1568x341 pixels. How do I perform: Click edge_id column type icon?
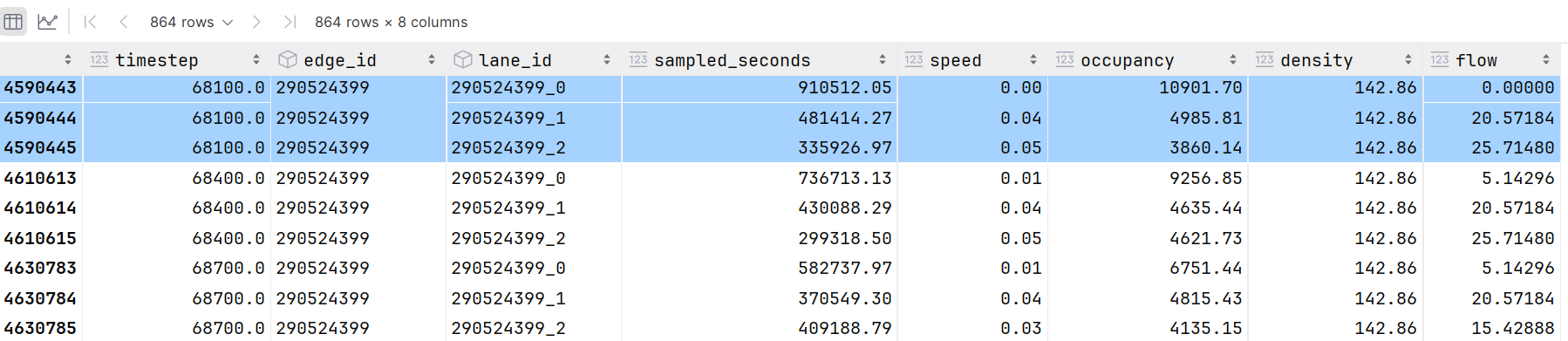click(287, 59)
